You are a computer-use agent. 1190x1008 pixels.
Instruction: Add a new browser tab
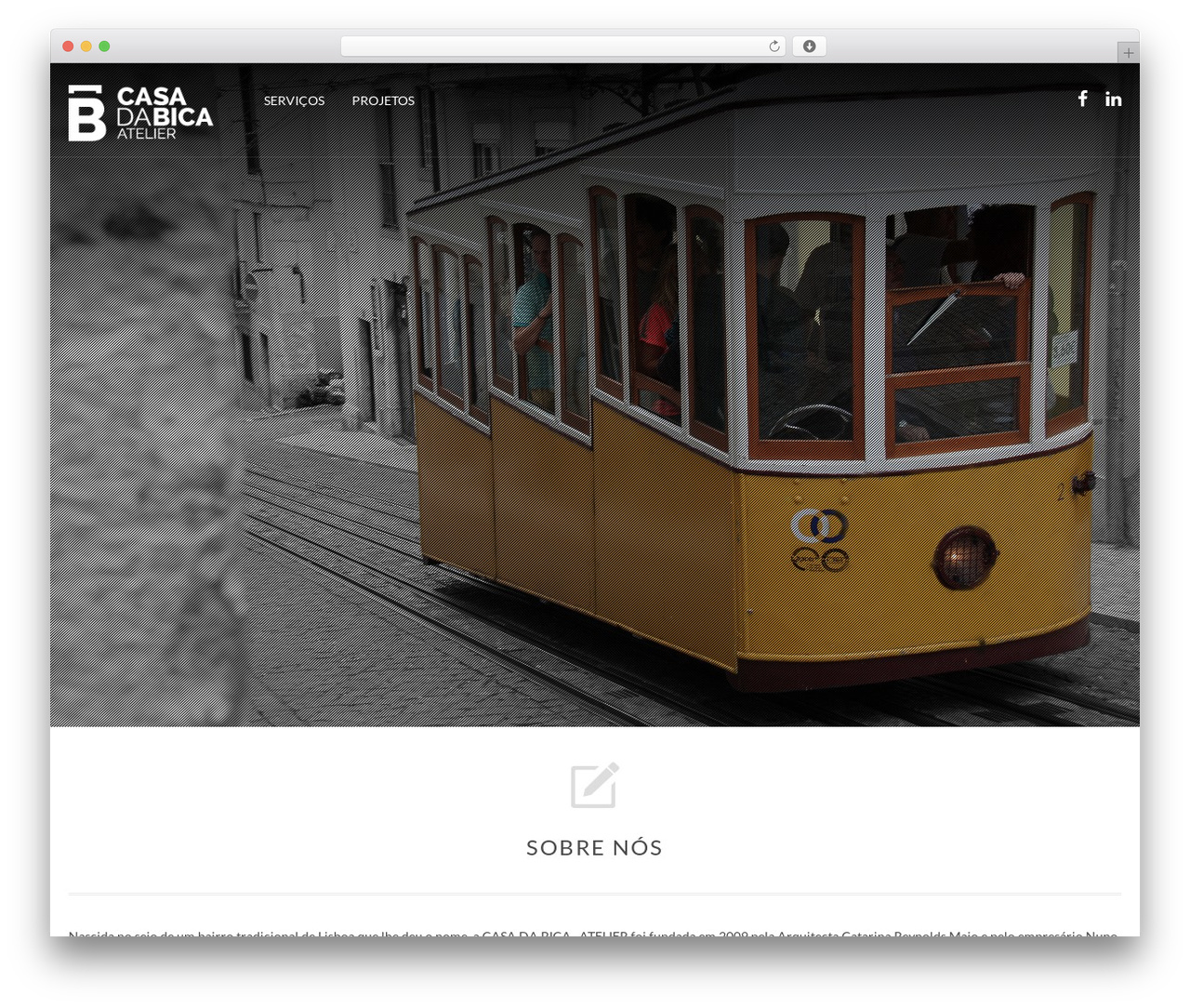[x=1128, y=53]
